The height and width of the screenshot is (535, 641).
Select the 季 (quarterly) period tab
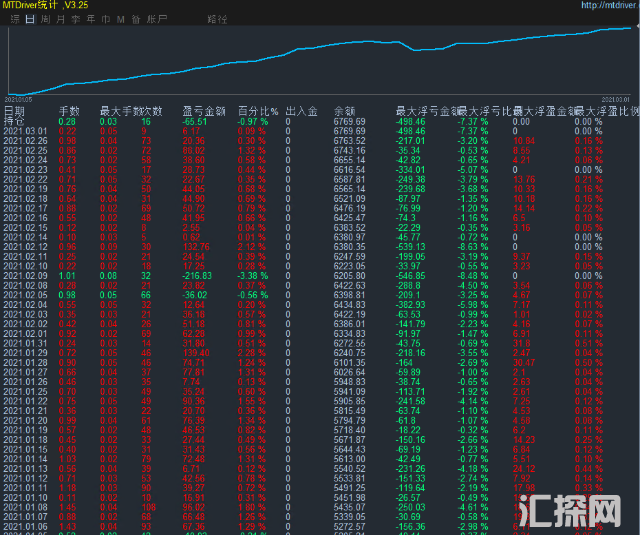[76, 19]
